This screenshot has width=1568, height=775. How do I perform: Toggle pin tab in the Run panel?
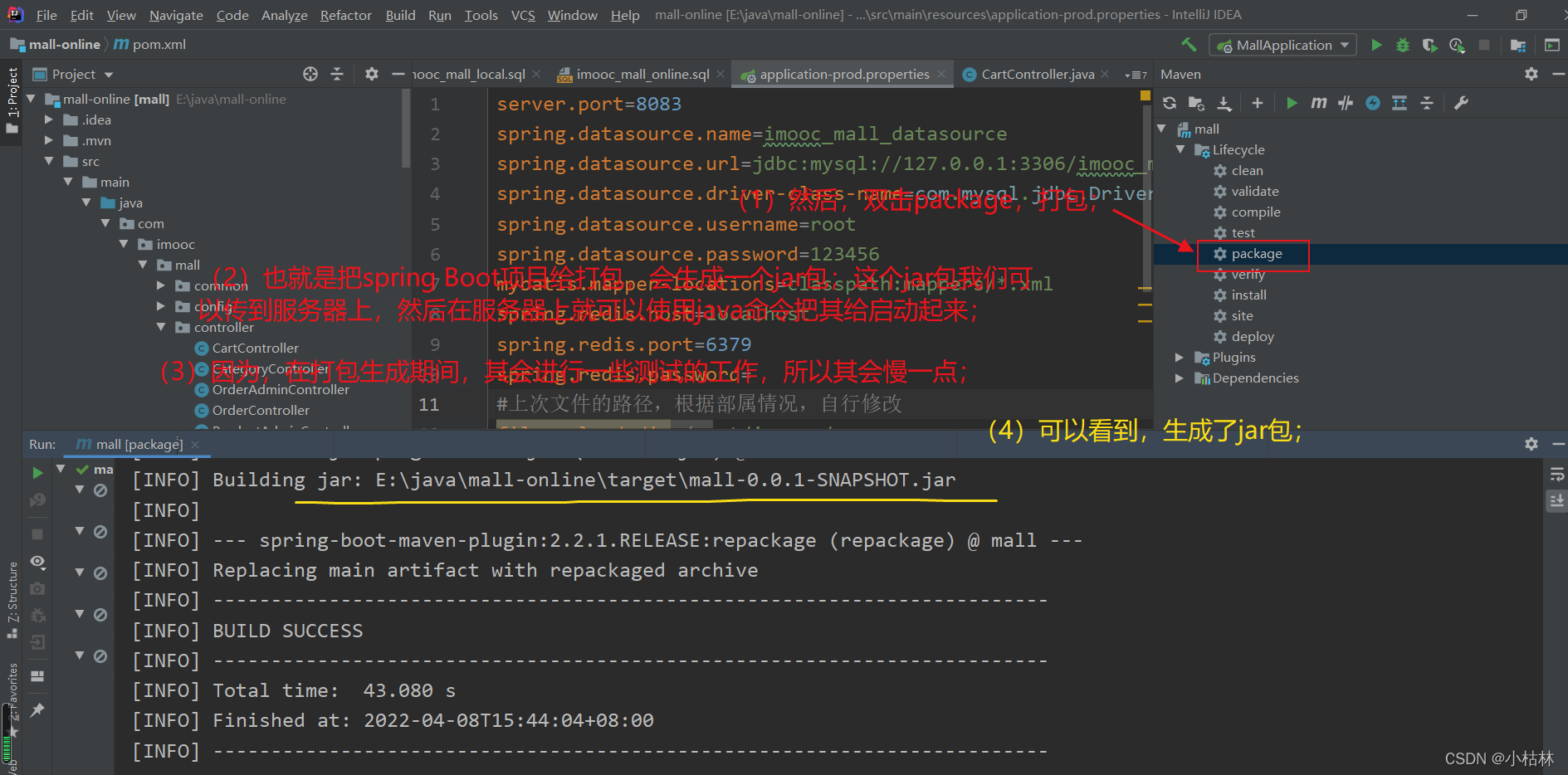37,710
